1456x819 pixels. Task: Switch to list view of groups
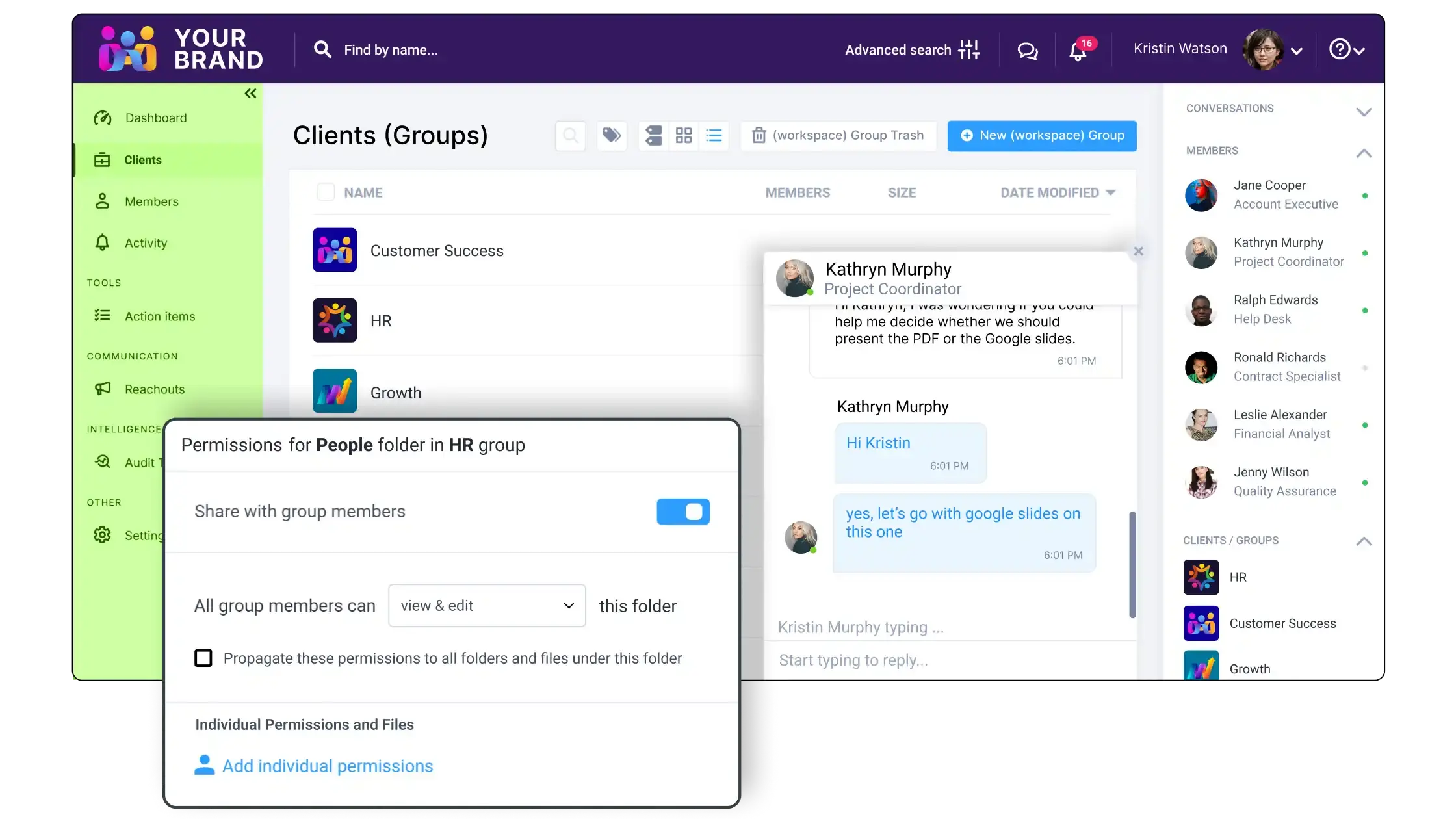[714, 135]
